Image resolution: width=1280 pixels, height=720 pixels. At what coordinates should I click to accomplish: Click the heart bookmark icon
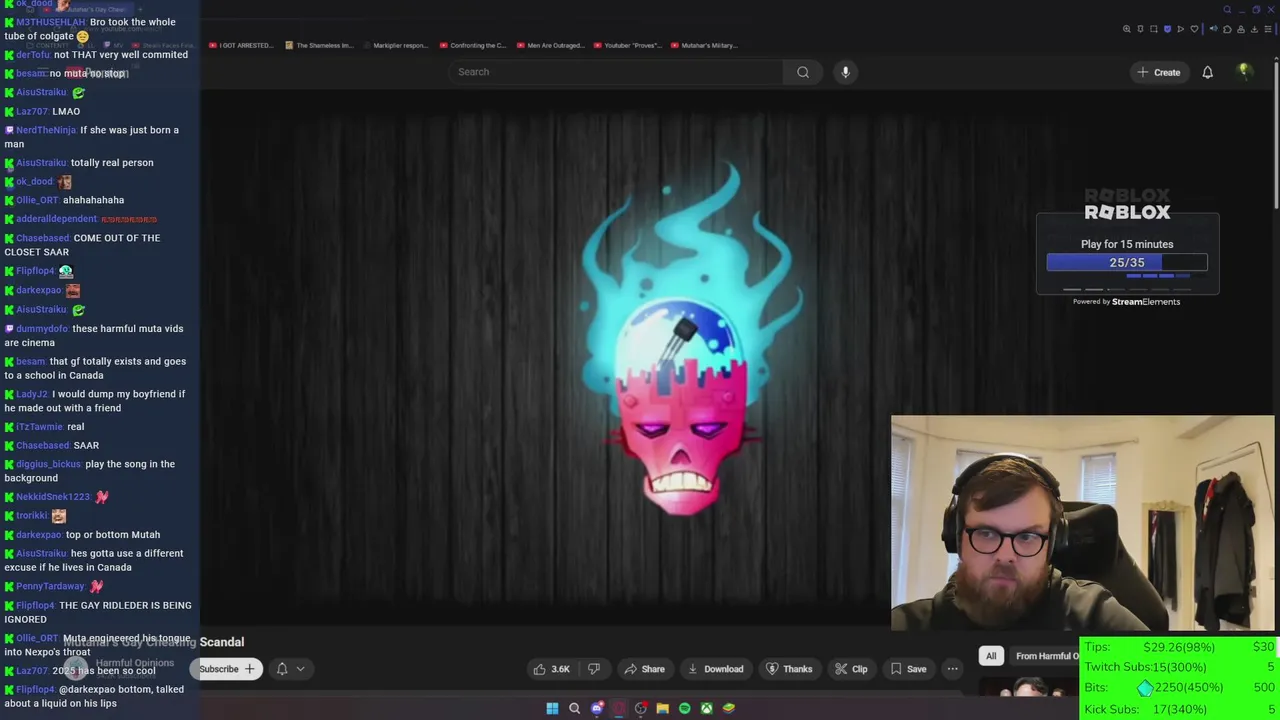coord(1194,29)
